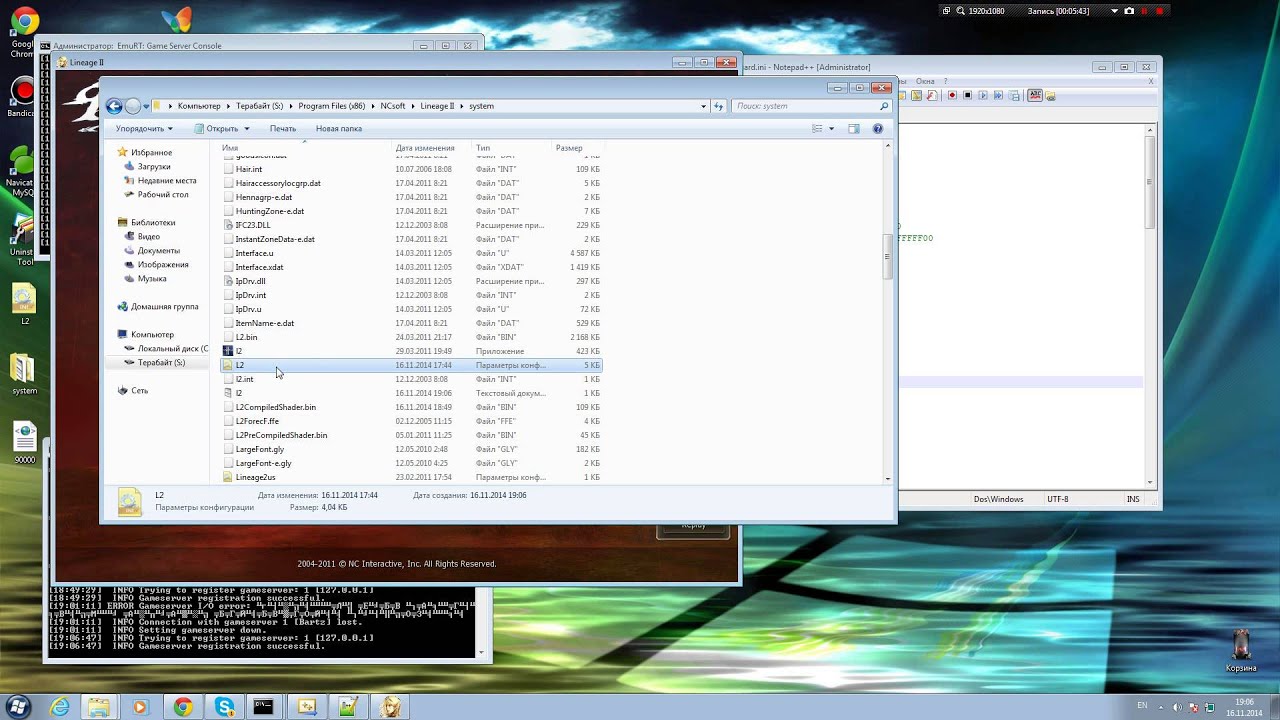Image resolution: width=1280 pixels, height=720 pixels.
Task: Select 'Домашняя группа' in the navigation pane
Action: coord(164,307)
